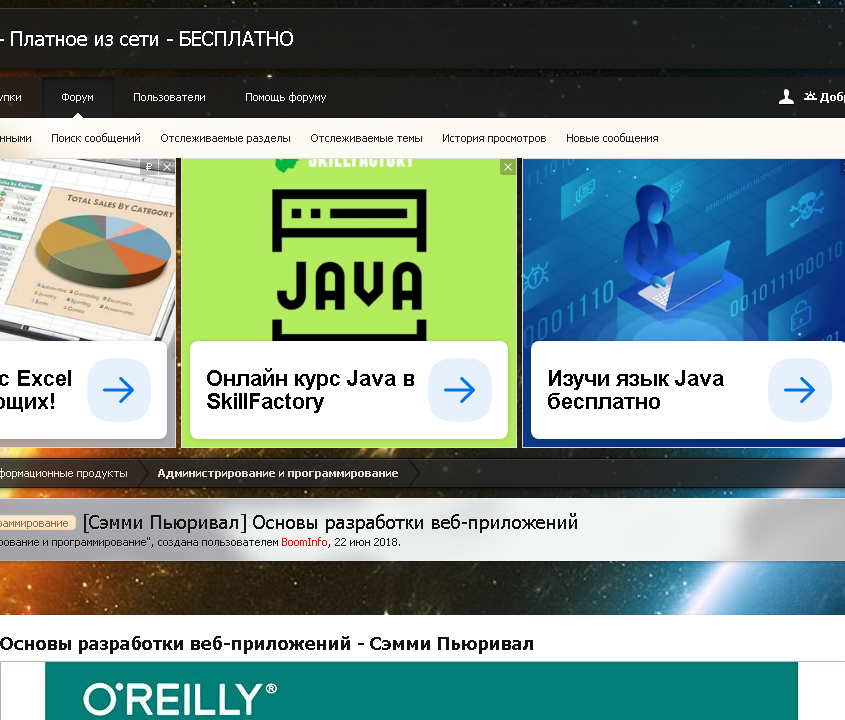Open Отслеживаемые разделы link
Viewport: 845px width, 720px height.
[225, 138]
